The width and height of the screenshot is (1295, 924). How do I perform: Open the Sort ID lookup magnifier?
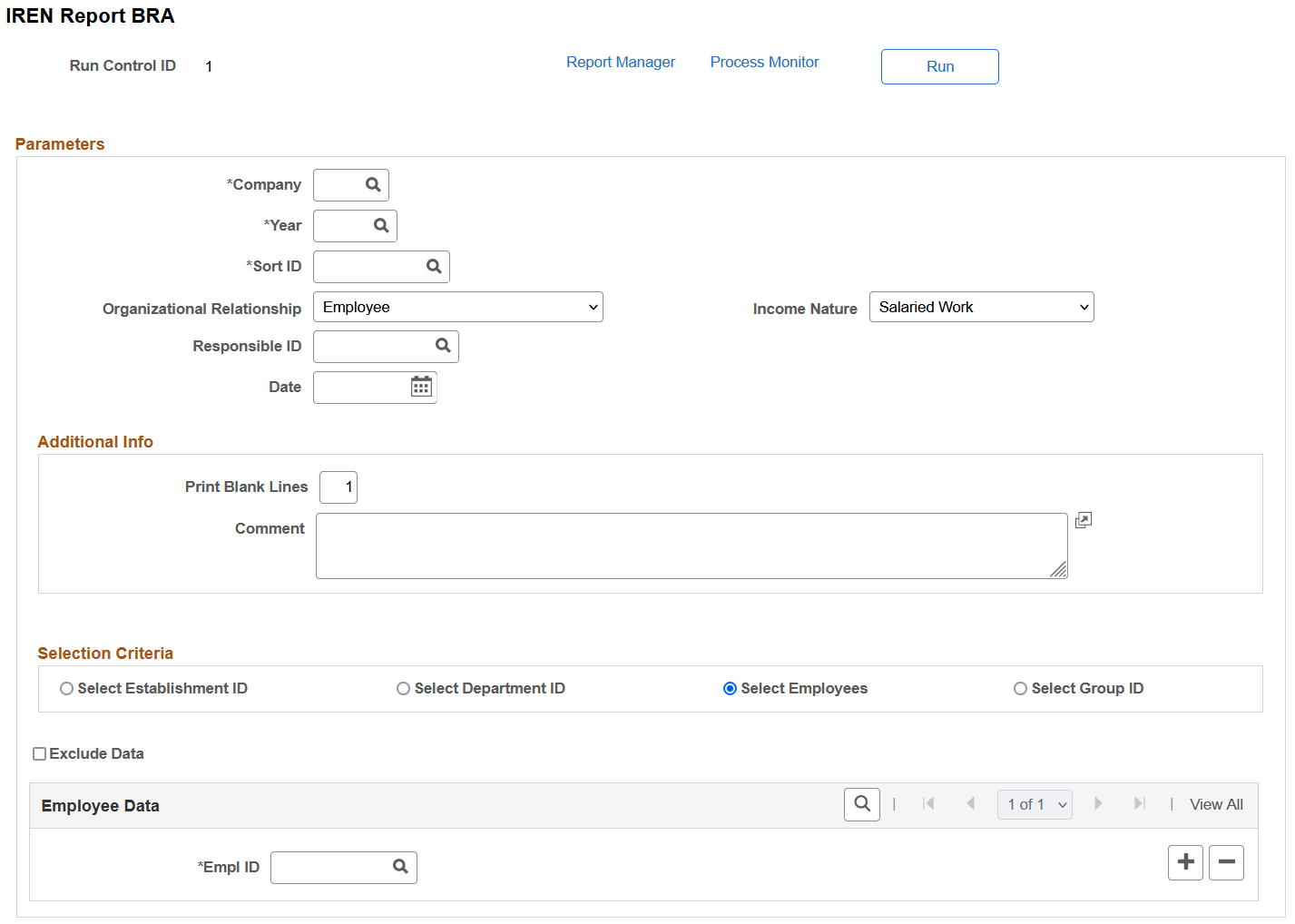click(434, 267)
